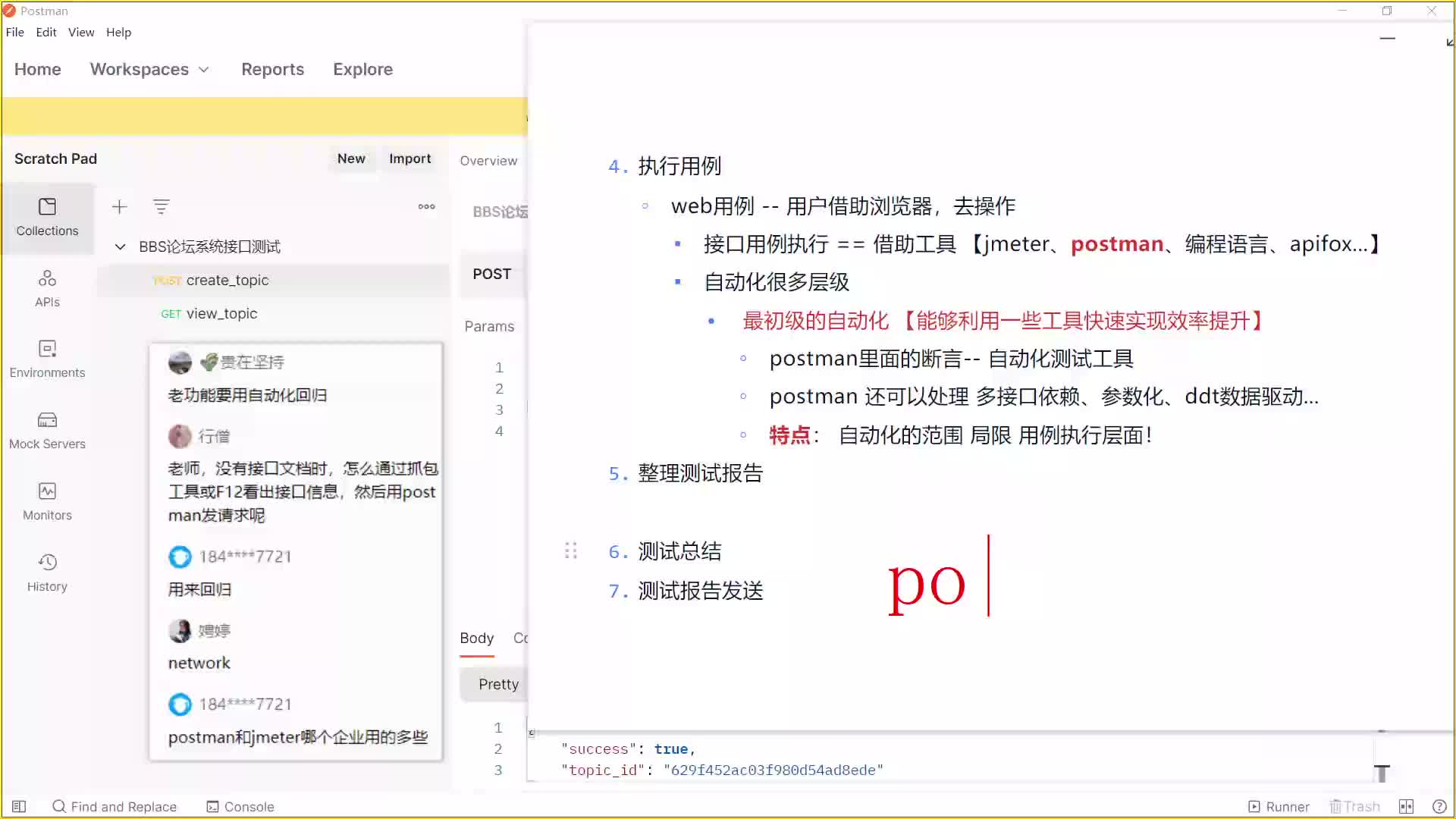The height and width of the screenshot is (819, 1456).
Task: Open the Help menu
Action: (x=118, y=32)
